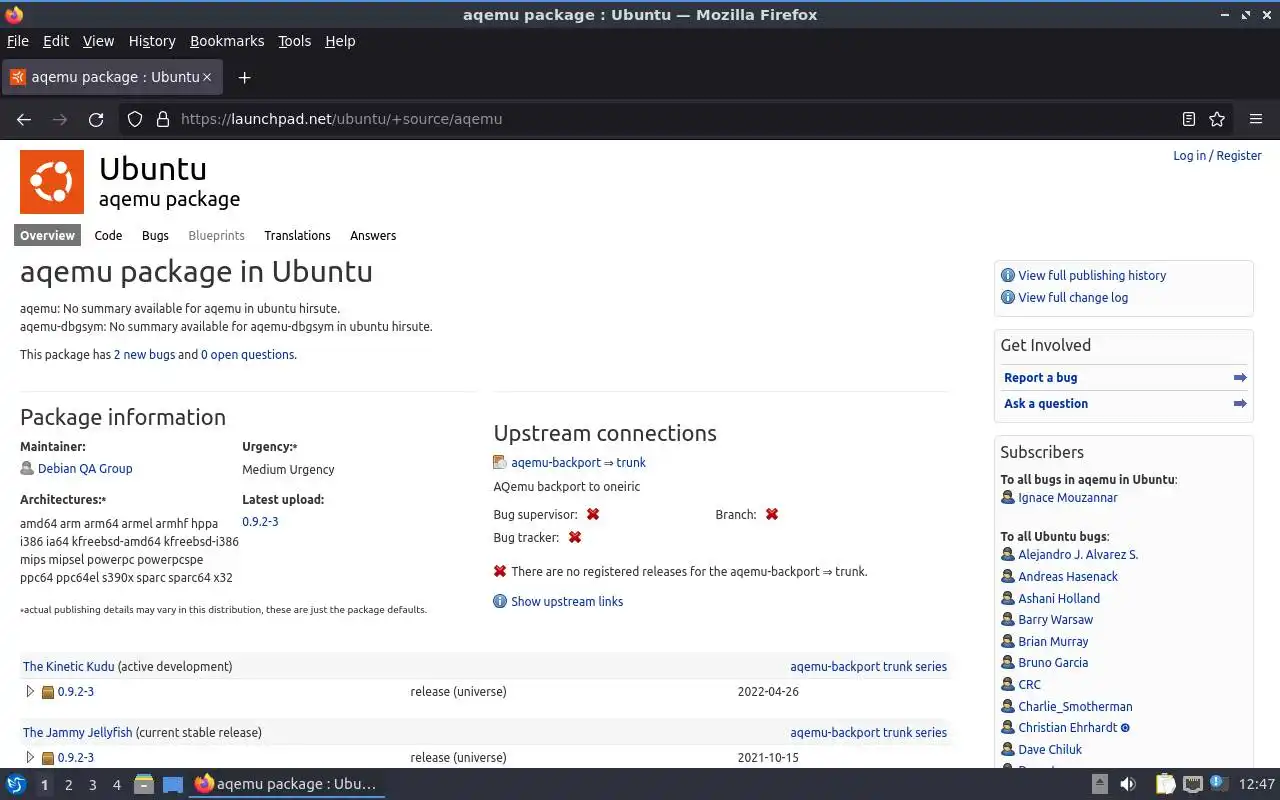This screenshot has height=800, width=1280.
Task: Click info icon beside Show upstream links
Action: 500,601
